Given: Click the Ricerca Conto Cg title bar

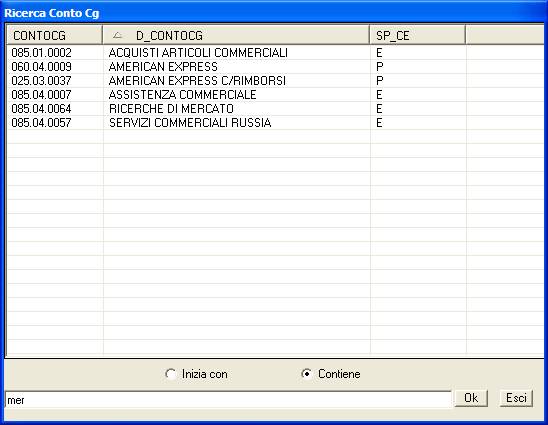Looking at the screenshot, I should (274, 13).
